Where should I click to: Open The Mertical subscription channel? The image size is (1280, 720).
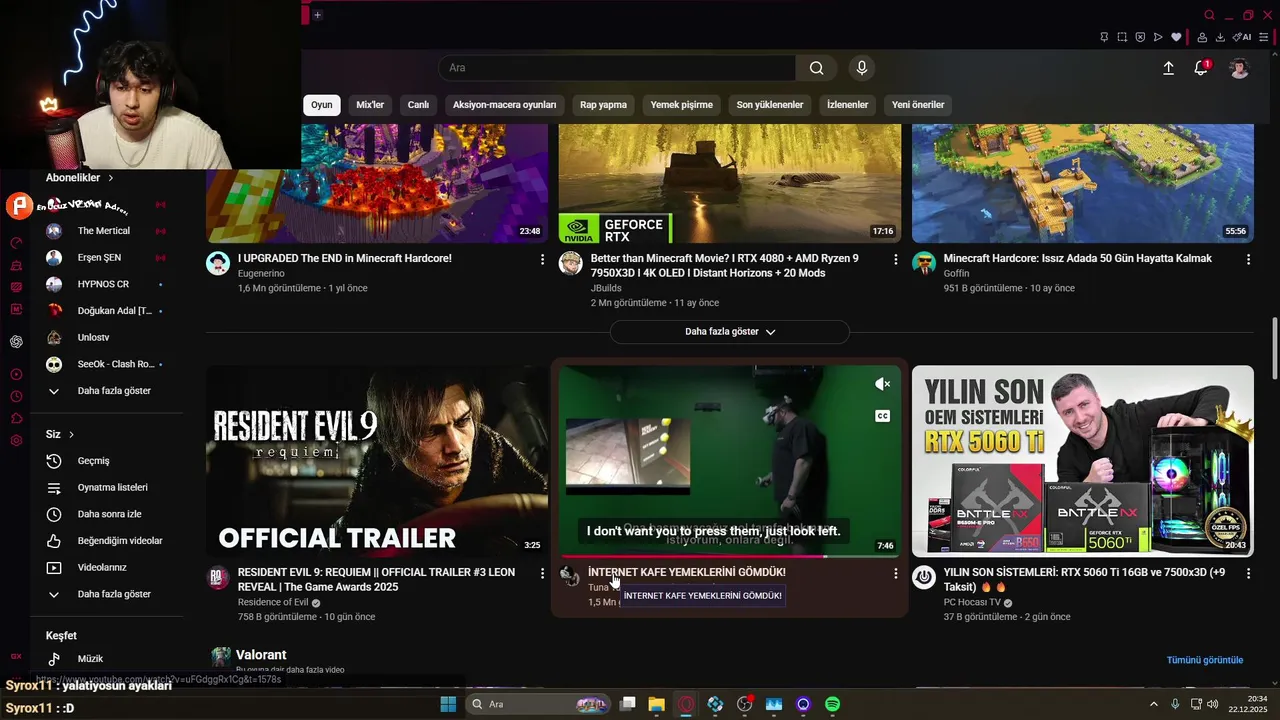[106, 231]
